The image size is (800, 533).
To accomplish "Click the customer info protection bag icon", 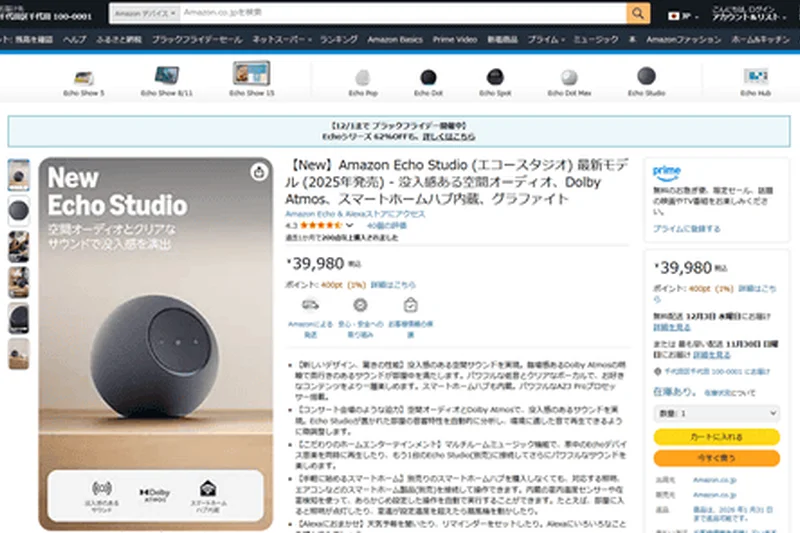I will [x=411, y=305].
